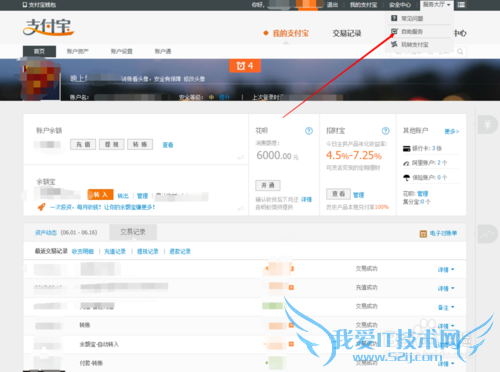Click the insurance umbrella icon
The width and height of the screenshot is (500, 372).
pyautogui.click(x=406, y=178)
